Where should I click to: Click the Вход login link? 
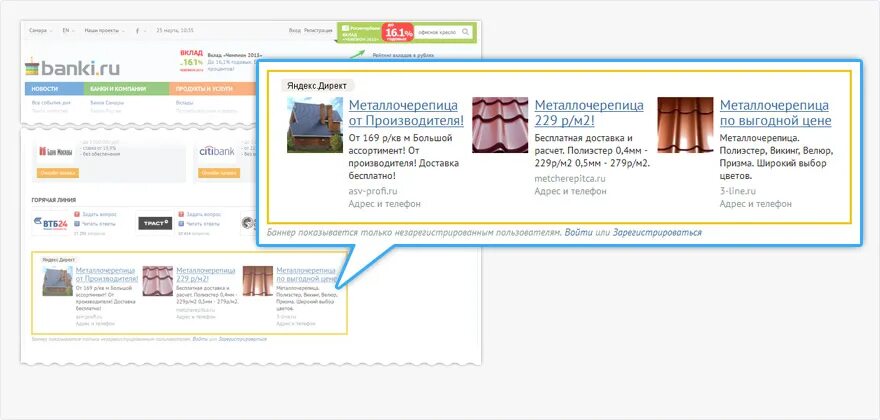[x=295, y=30]
